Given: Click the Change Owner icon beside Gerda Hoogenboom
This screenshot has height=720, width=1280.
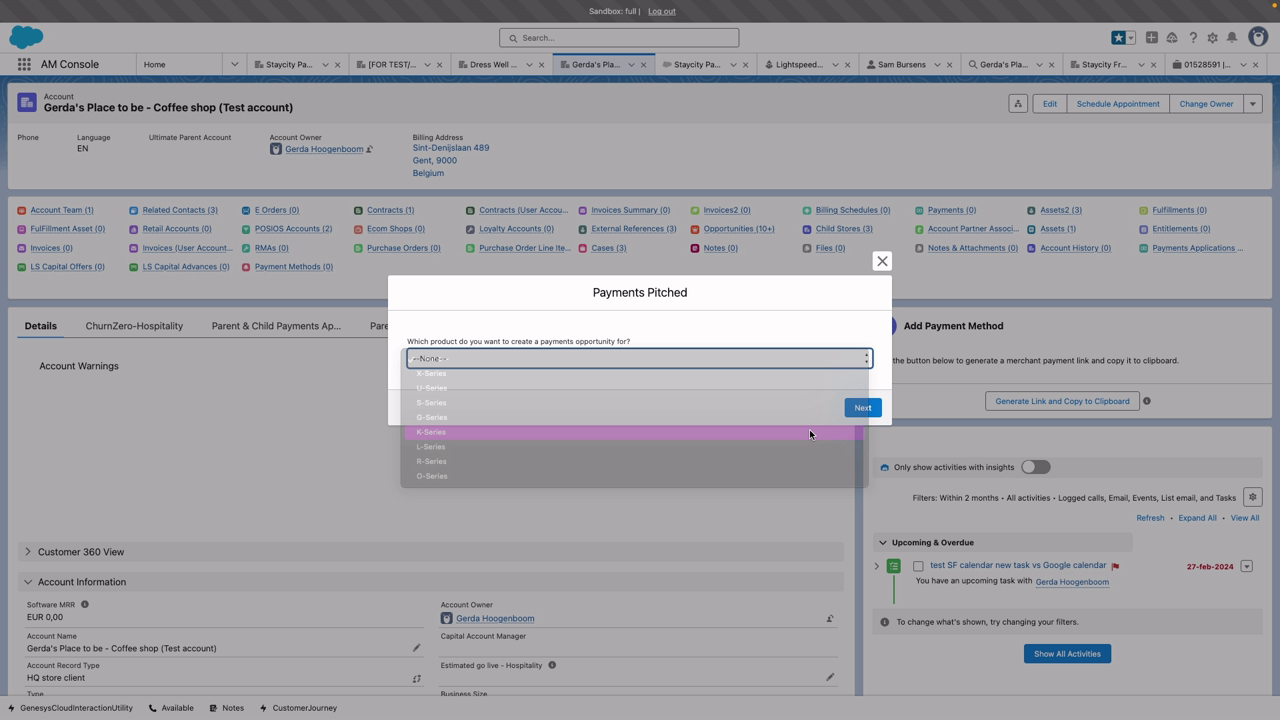Looking at the screenshot, I should pos(369,149).
